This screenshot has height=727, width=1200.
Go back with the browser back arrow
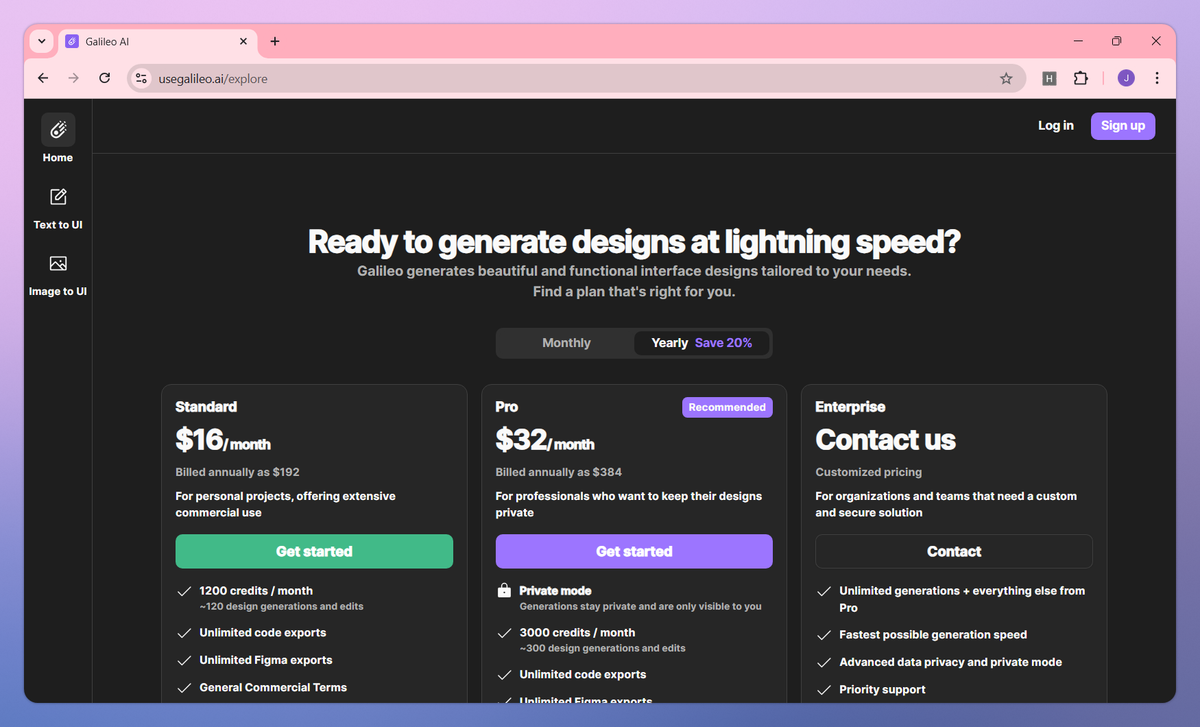pos(43,78)
